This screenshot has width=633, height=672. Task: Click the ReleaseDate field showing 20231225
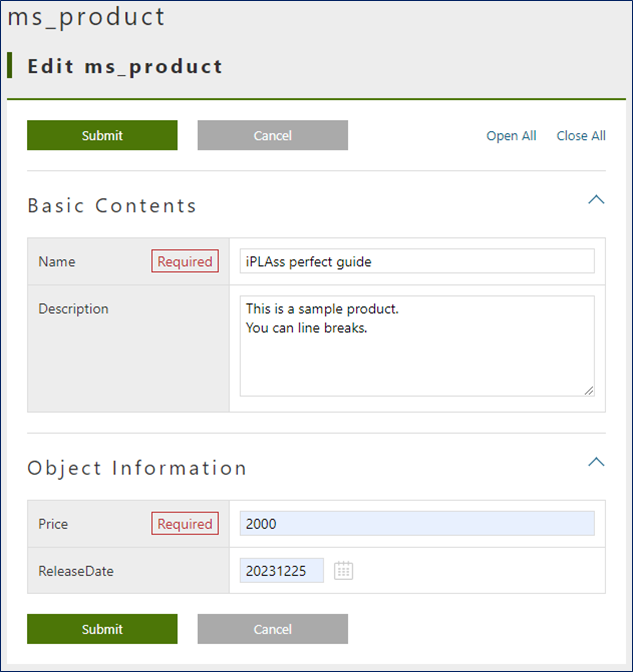[282, 570]
